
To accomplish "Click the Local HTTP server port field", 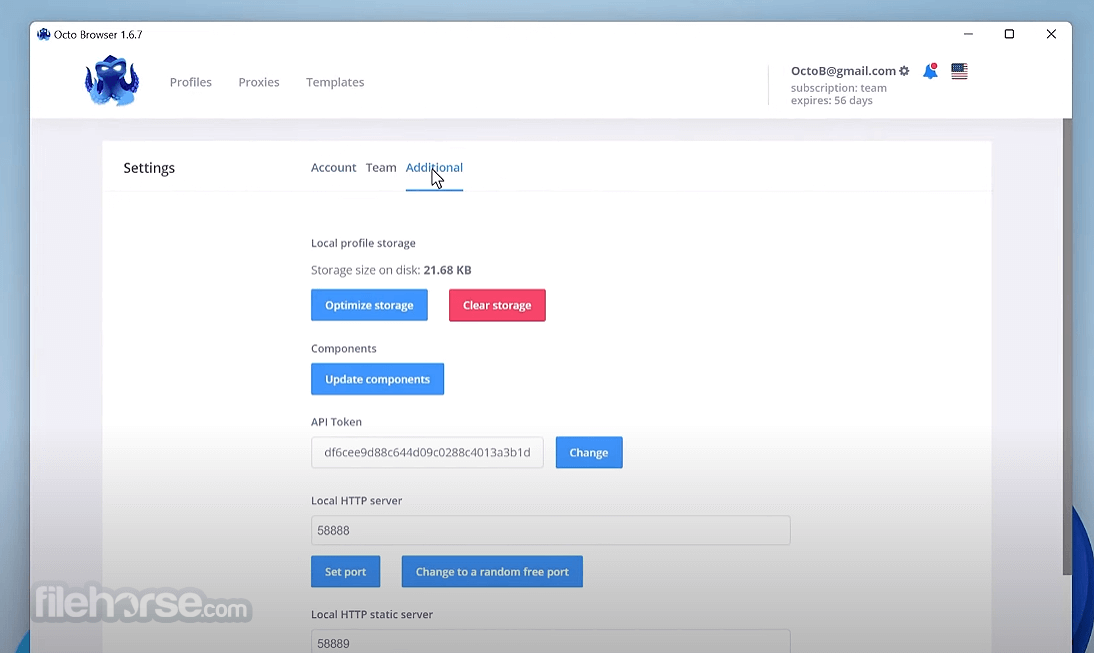I will click(x=550, y=530).
